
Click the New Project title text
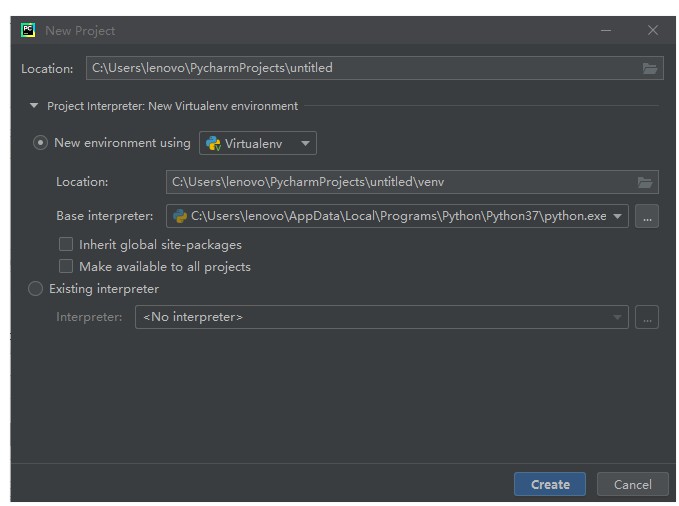80,31
